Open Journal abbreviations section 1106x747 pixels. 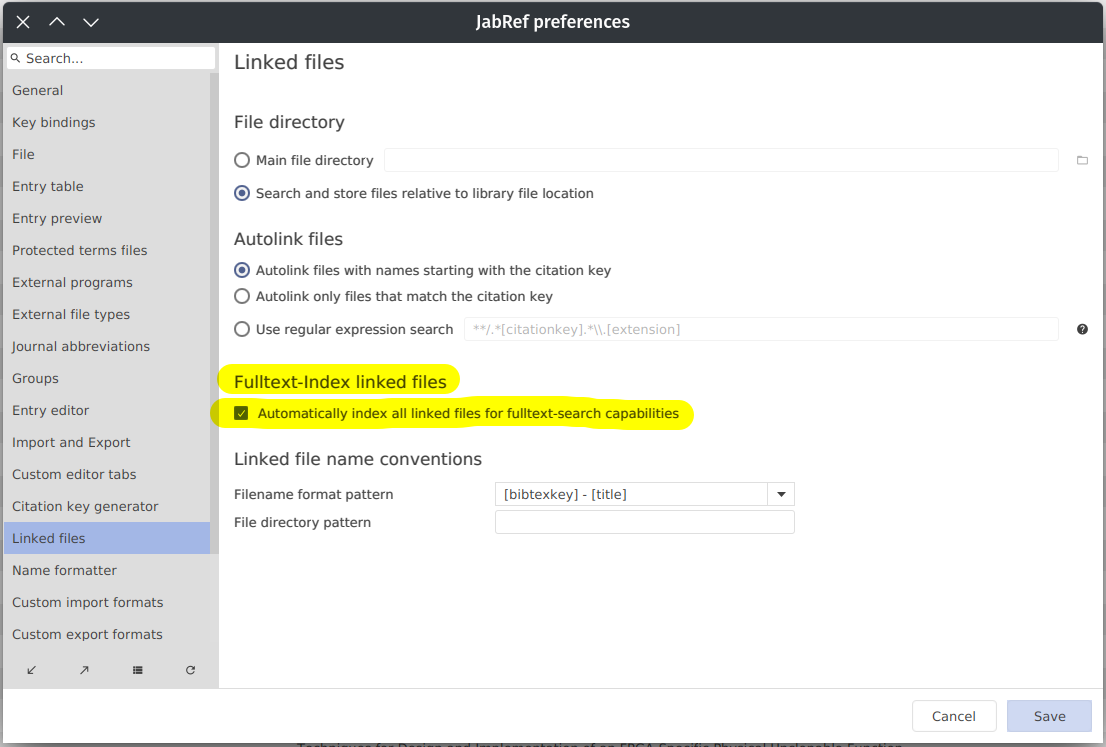(x=107, y=346)
